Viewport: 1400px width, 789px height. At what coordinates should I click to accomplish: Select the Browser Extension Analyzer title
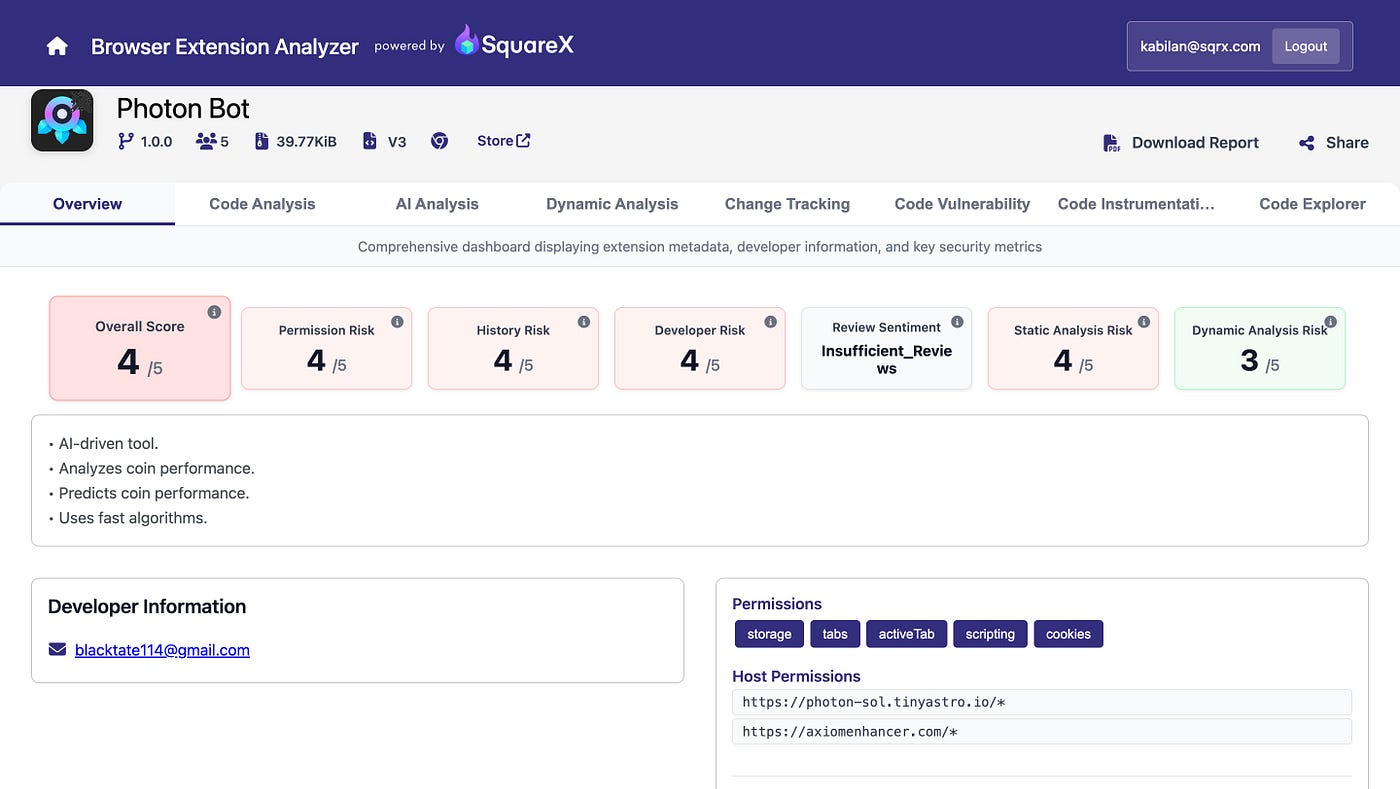(x=224, y=46)
